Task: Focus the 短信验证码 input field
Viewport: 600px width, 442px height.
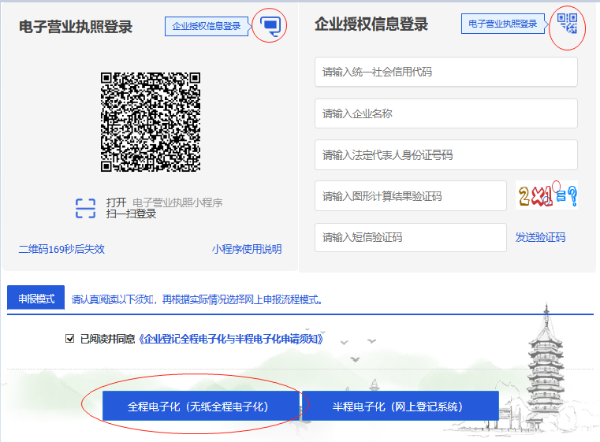Action: 411,237
